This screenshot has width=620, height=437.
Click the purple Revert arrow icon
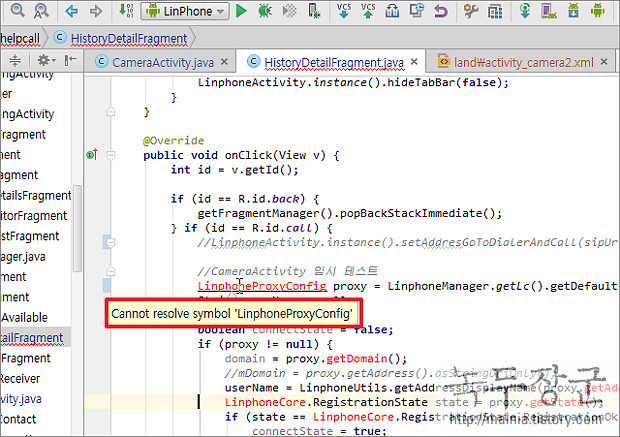[x=440, y=11]
